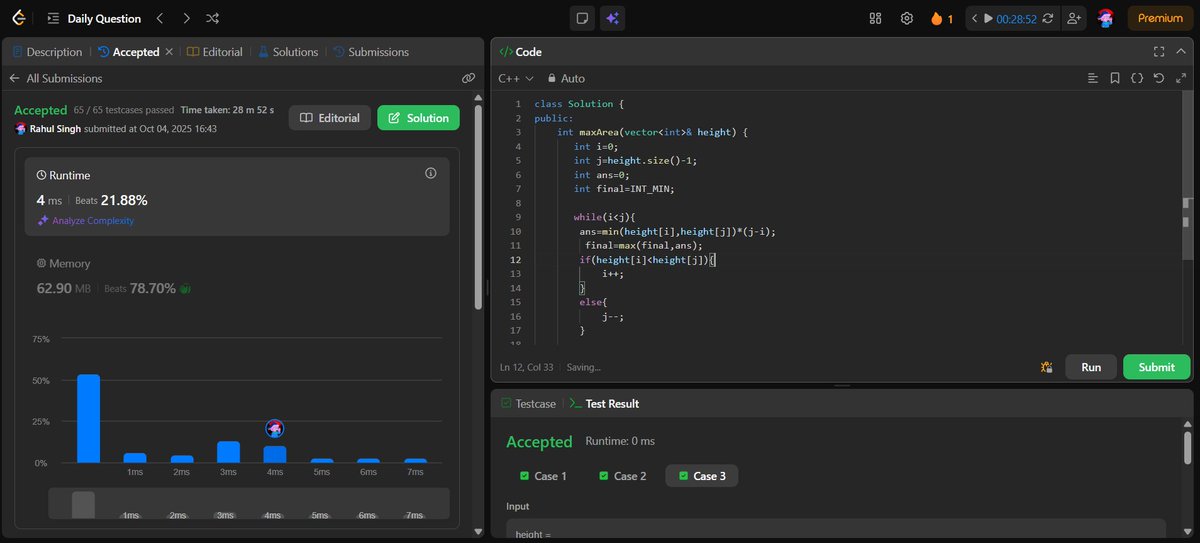
Task: Collapse the Code panel chevron
Action: [x=1181, y=52]
